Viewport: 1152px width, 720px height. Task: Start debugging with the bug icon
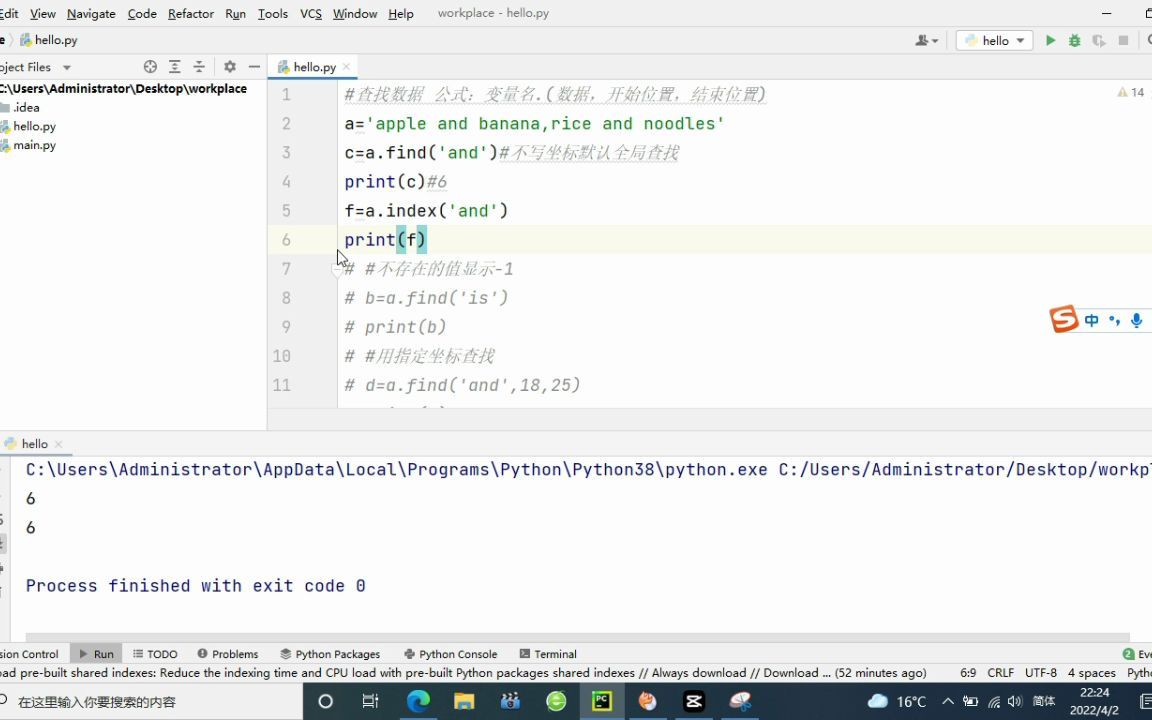click(x=1074, y=40)
